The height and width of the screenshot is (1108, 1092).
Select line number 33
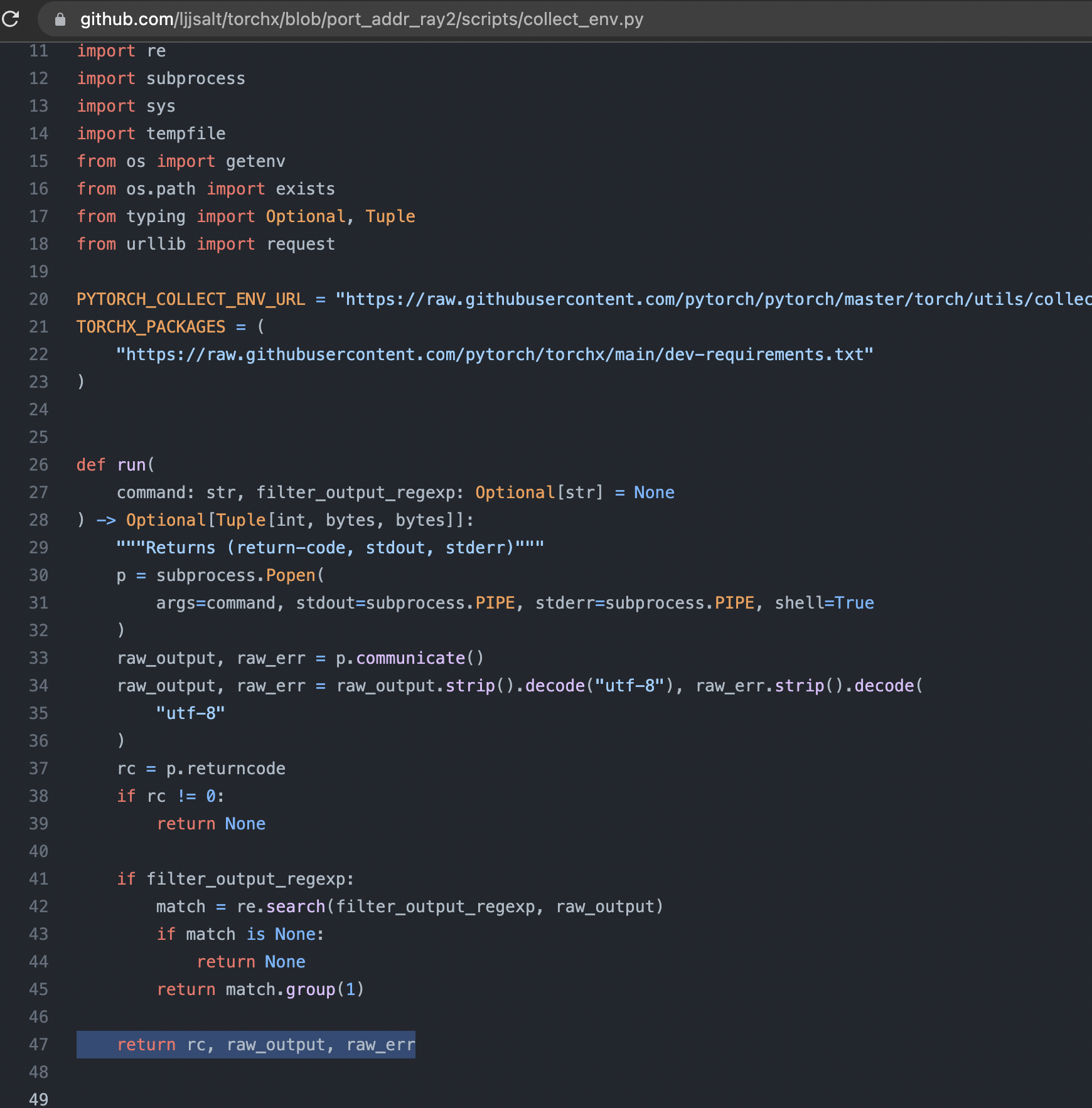39,658
